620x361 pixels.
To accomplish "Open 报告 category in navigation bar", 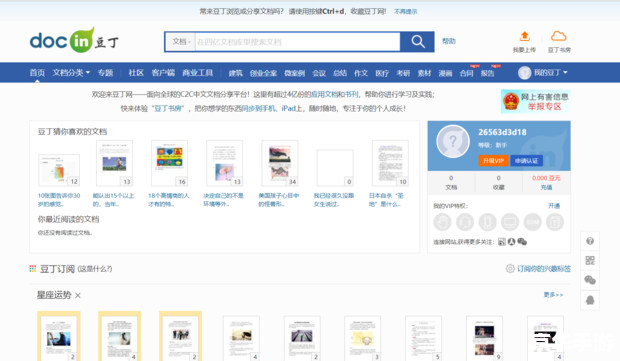I will coord(488,73).
